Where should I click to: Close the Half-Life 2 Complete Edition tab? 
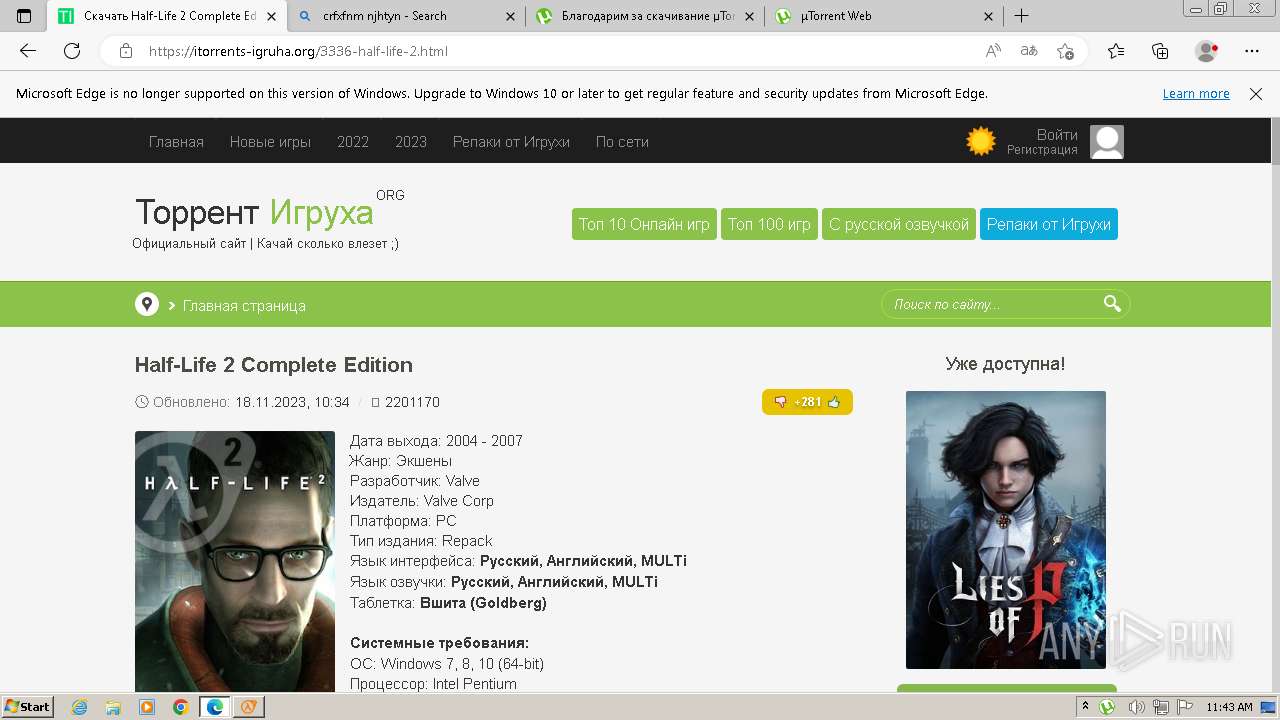(271, 16)
